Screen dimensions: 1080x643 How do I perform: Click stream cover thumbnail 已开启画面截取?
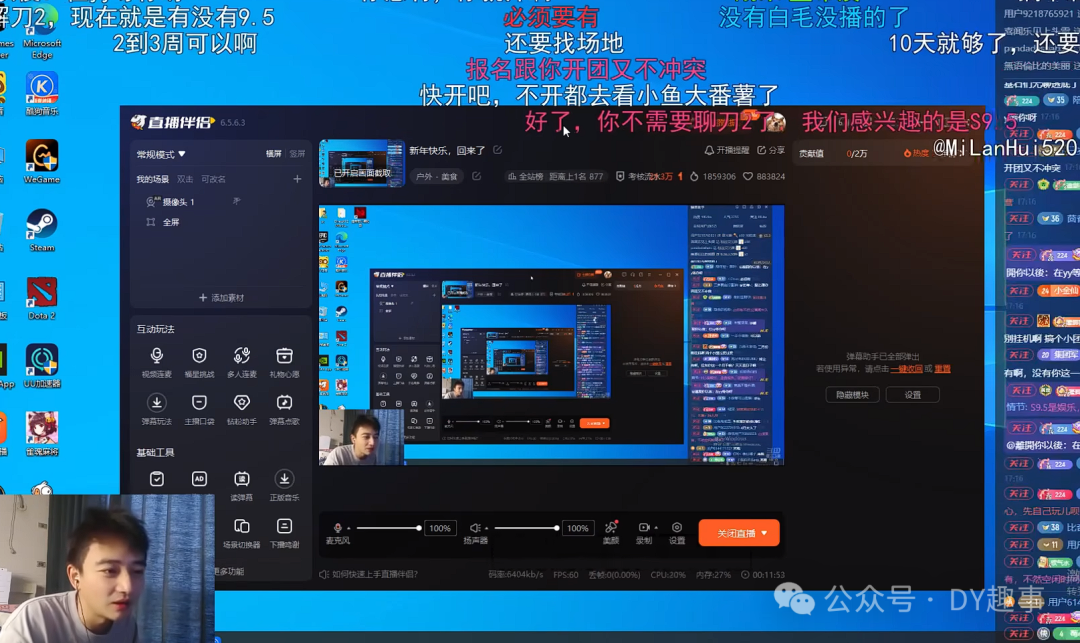click(362, 163)
